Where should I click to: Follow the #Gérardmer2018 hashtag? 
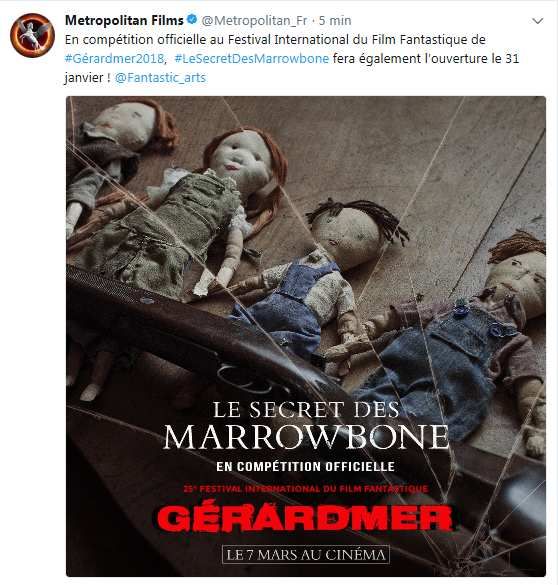(x=115, y=59)
